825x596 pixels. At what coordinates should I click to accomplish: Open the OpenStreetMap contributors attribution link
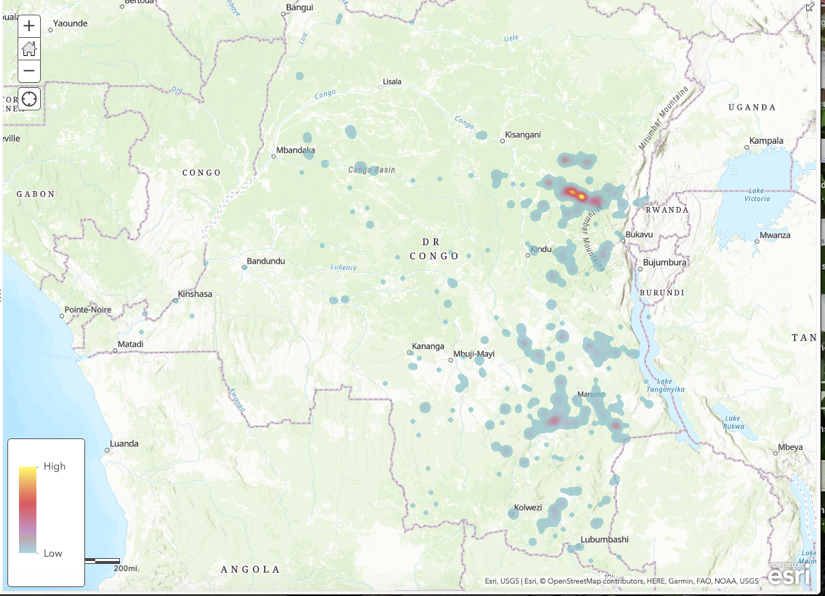coord(596,581)
